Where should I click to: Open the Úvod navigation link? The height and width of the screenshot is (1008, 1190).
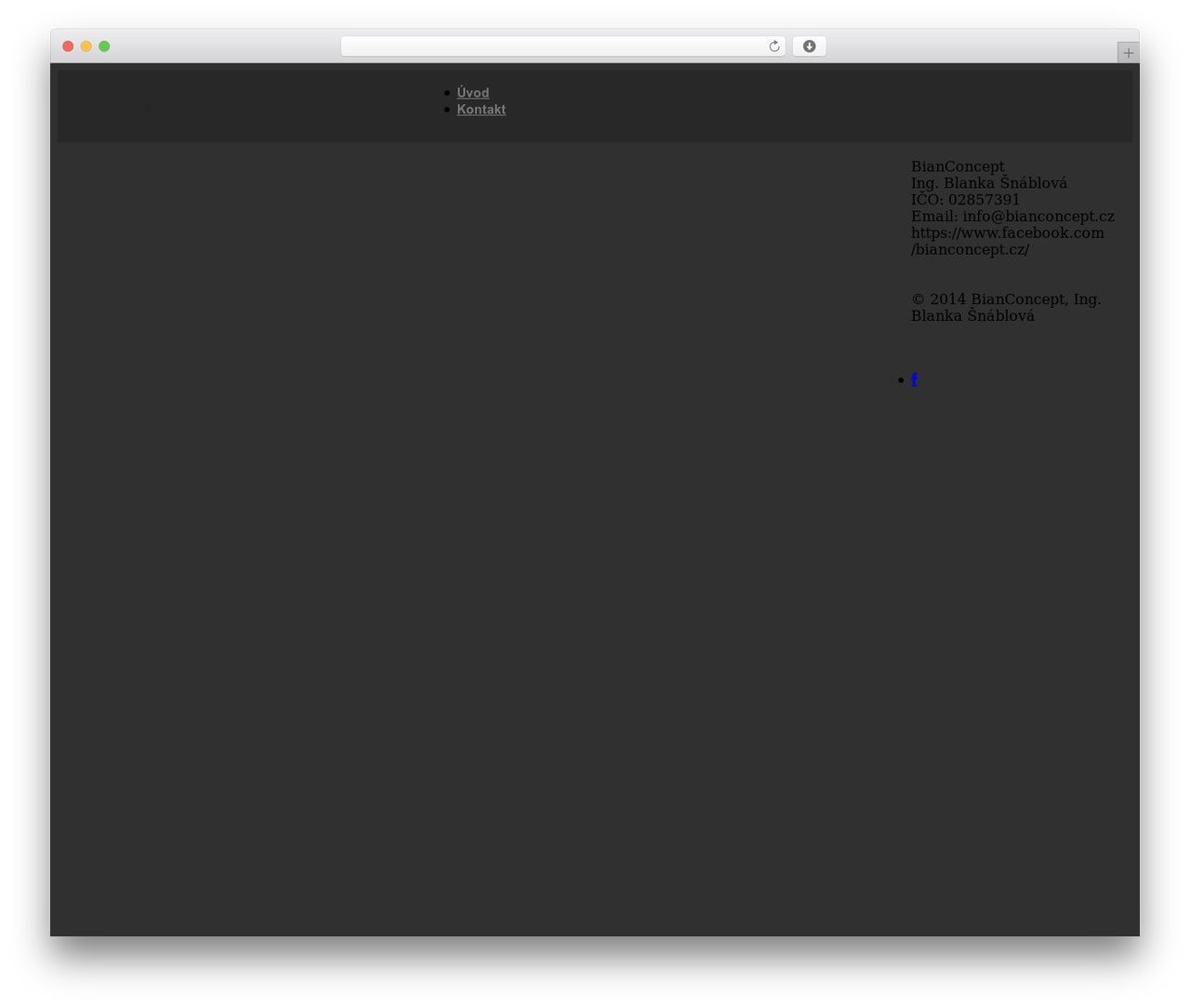472,93
